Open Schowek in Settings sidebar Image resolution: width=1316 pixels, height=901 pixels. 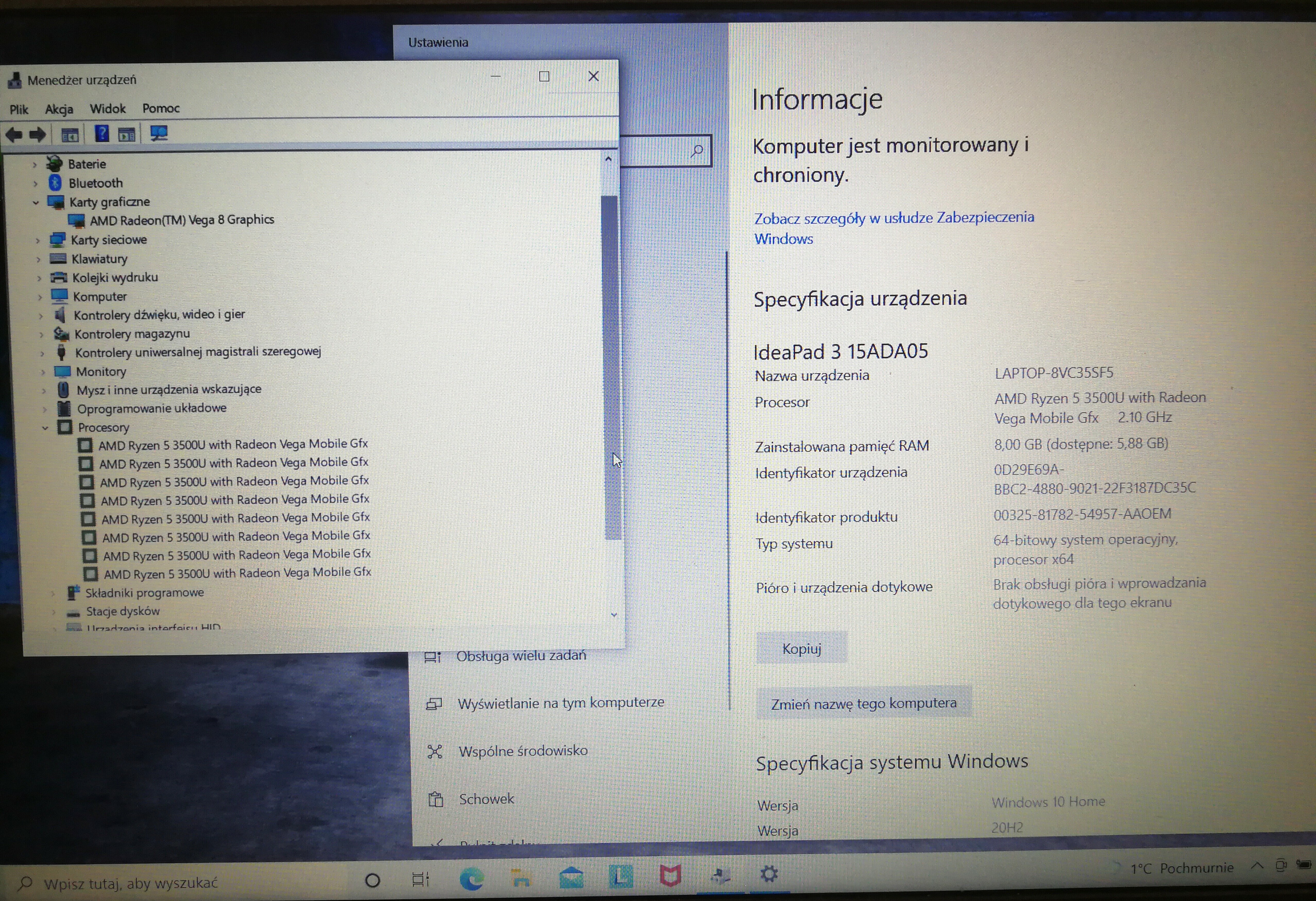tap(486, 799)
